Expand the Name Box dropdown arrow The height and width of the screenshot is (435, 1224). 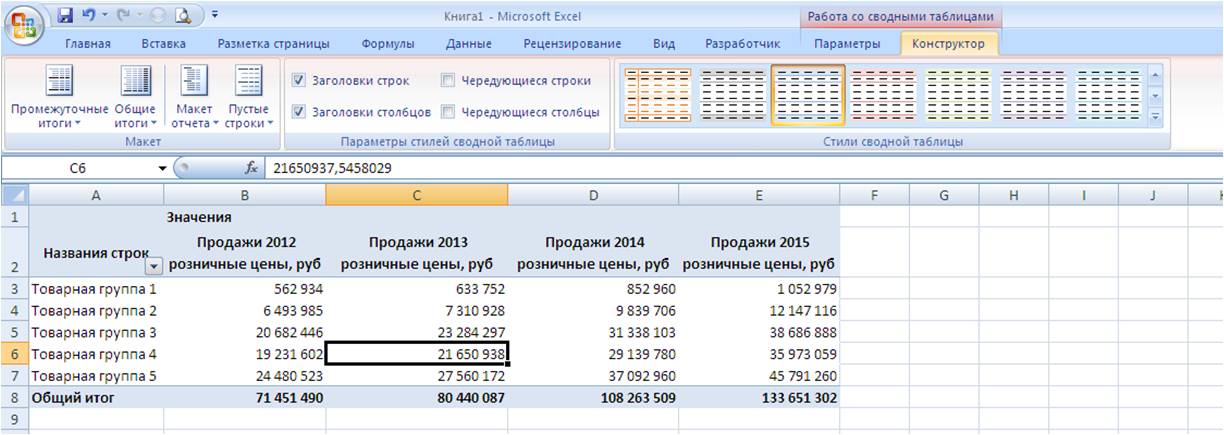163,169
